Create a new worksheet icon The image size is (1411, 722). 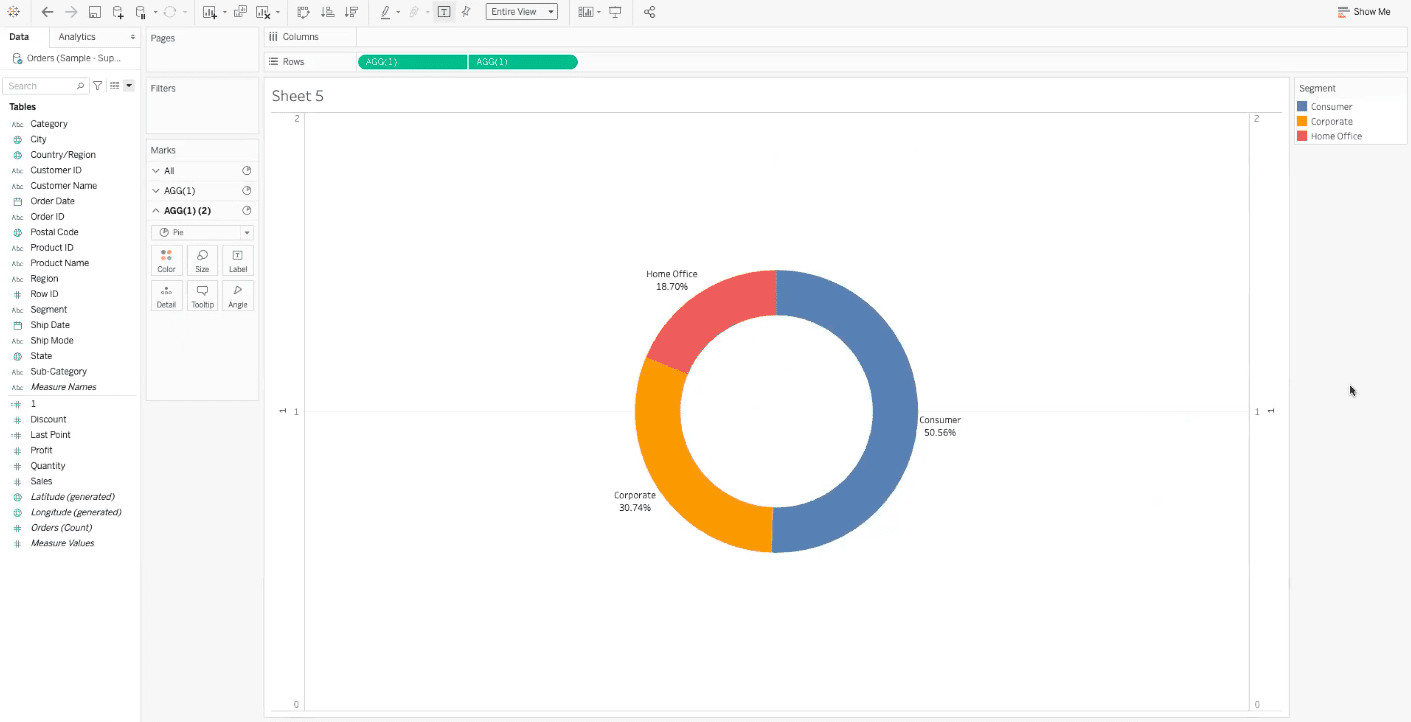coord(209,12)
